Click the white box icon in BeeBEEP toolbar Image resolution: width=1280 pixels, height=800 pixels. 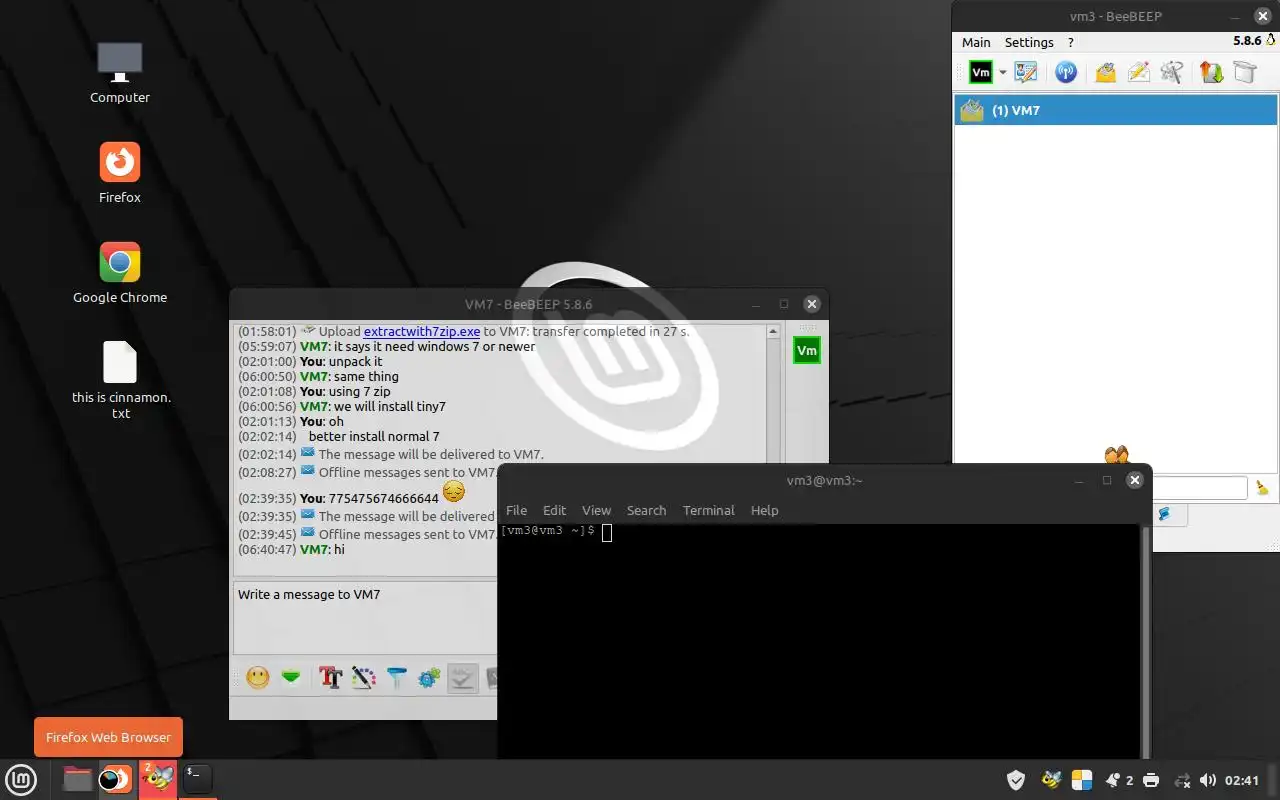pyautogui.click(x=1244, y=72)
